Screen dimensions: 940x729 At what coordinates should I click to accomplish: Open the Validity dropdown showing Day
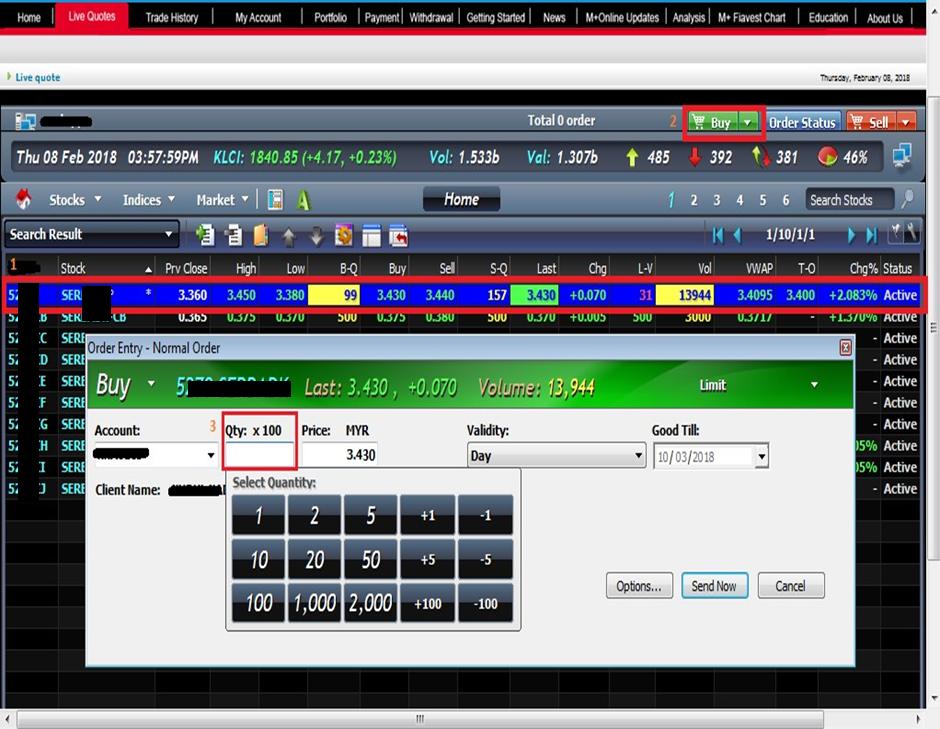click(x=638, y=456)
